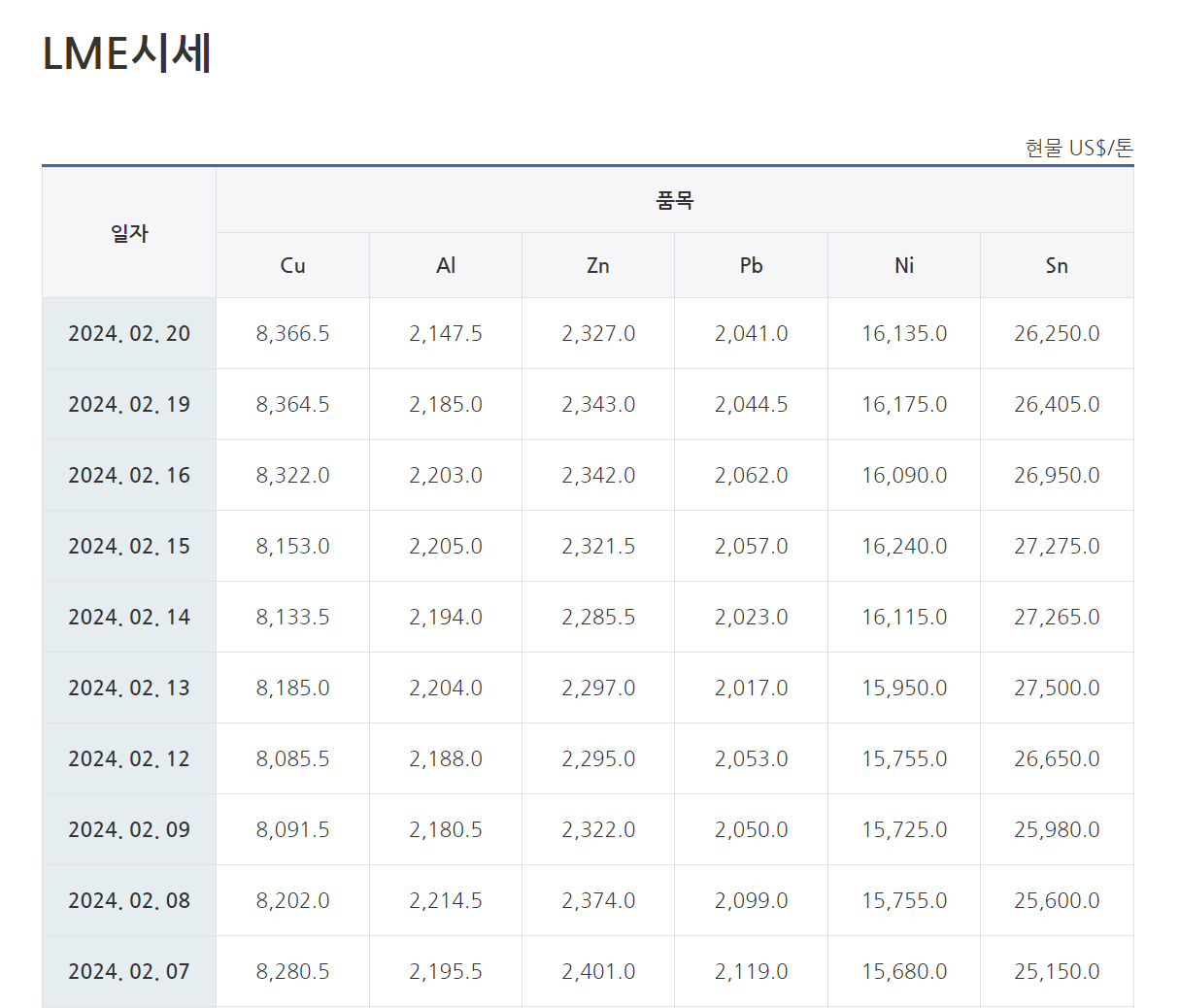Select zinc price 2,401.0
The image size is (1179, 1008).
[x=598, y=971]
